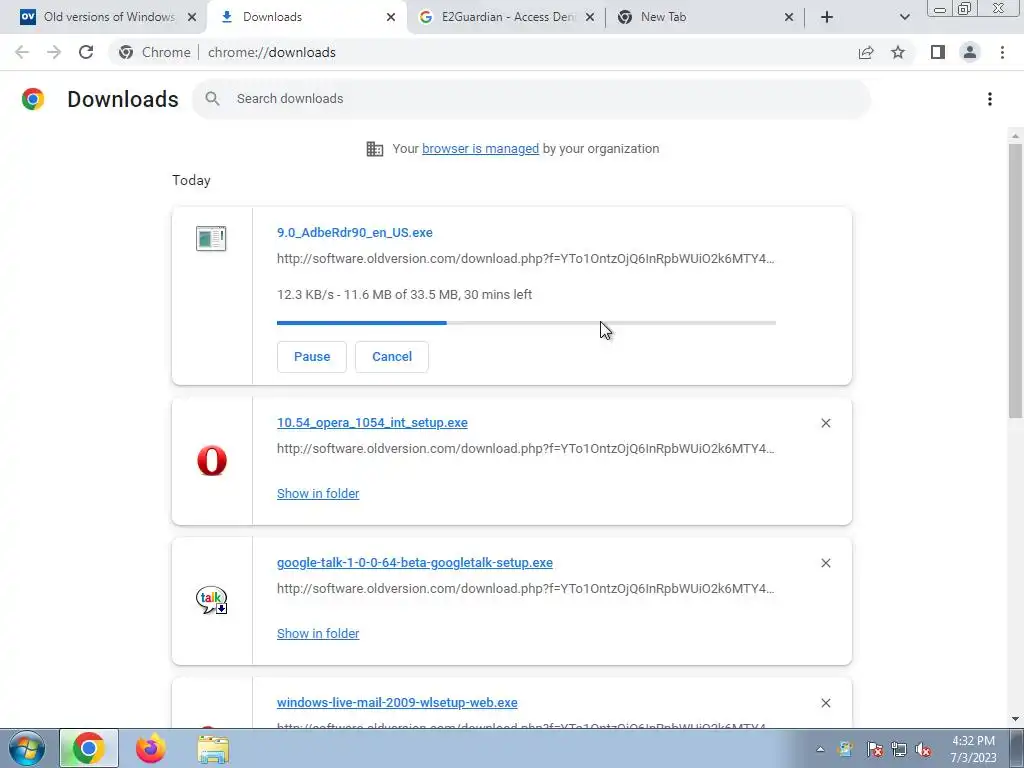Remove the google-talk entry from list

(825, 563)
